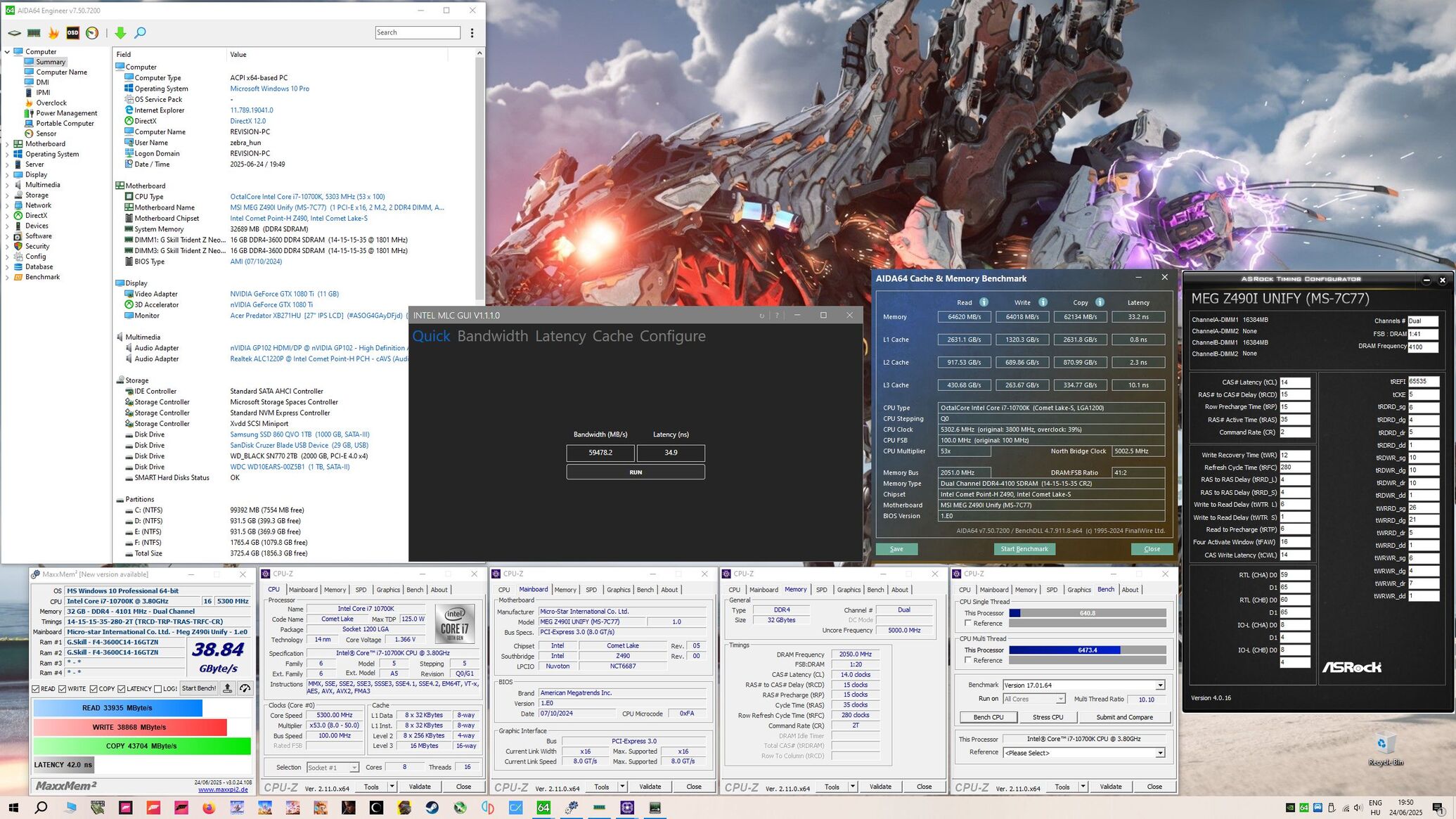This screenshot has width=1456, height=819.
Task: Click info icon next to Copy column
Action: [1100, 302]
